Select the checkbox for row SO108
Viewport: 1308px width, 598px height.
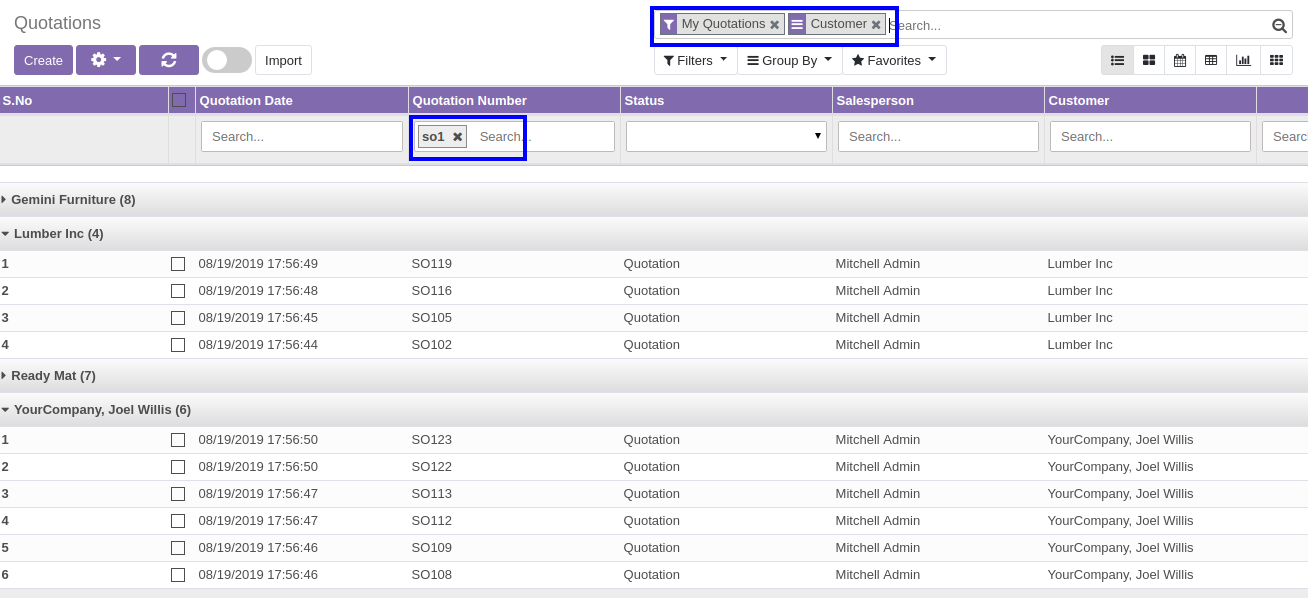[178, 575]
